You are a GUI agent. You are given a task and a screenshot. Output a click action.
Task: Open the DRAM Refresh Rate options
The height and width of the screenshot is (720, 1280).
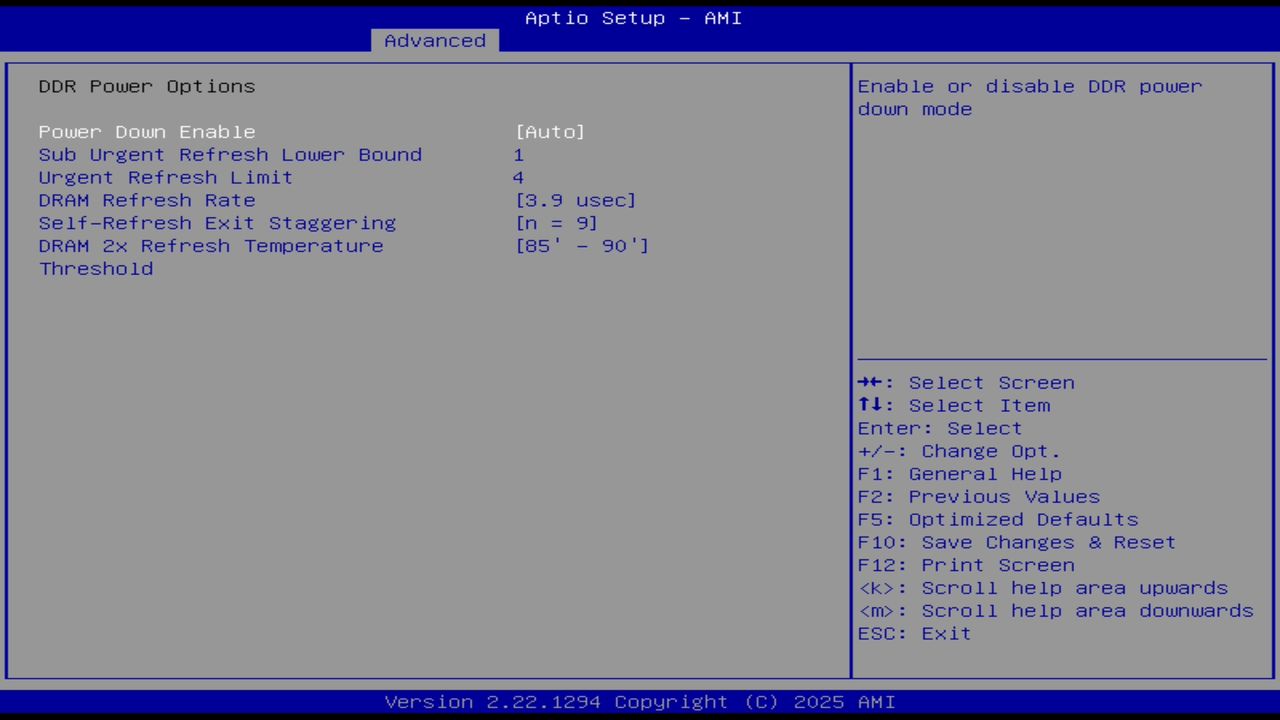(146, 200)
